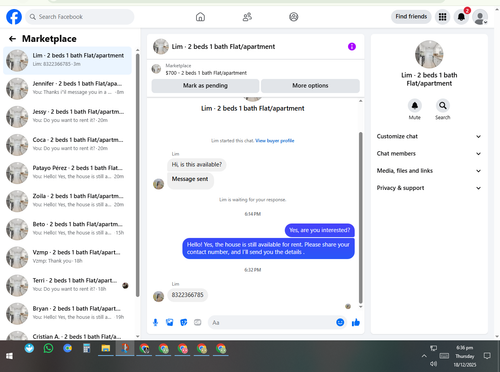The height and width of the screenshot is (372, 500).
Task: Expand the Privacy & support section
Action: coord(429,188)
